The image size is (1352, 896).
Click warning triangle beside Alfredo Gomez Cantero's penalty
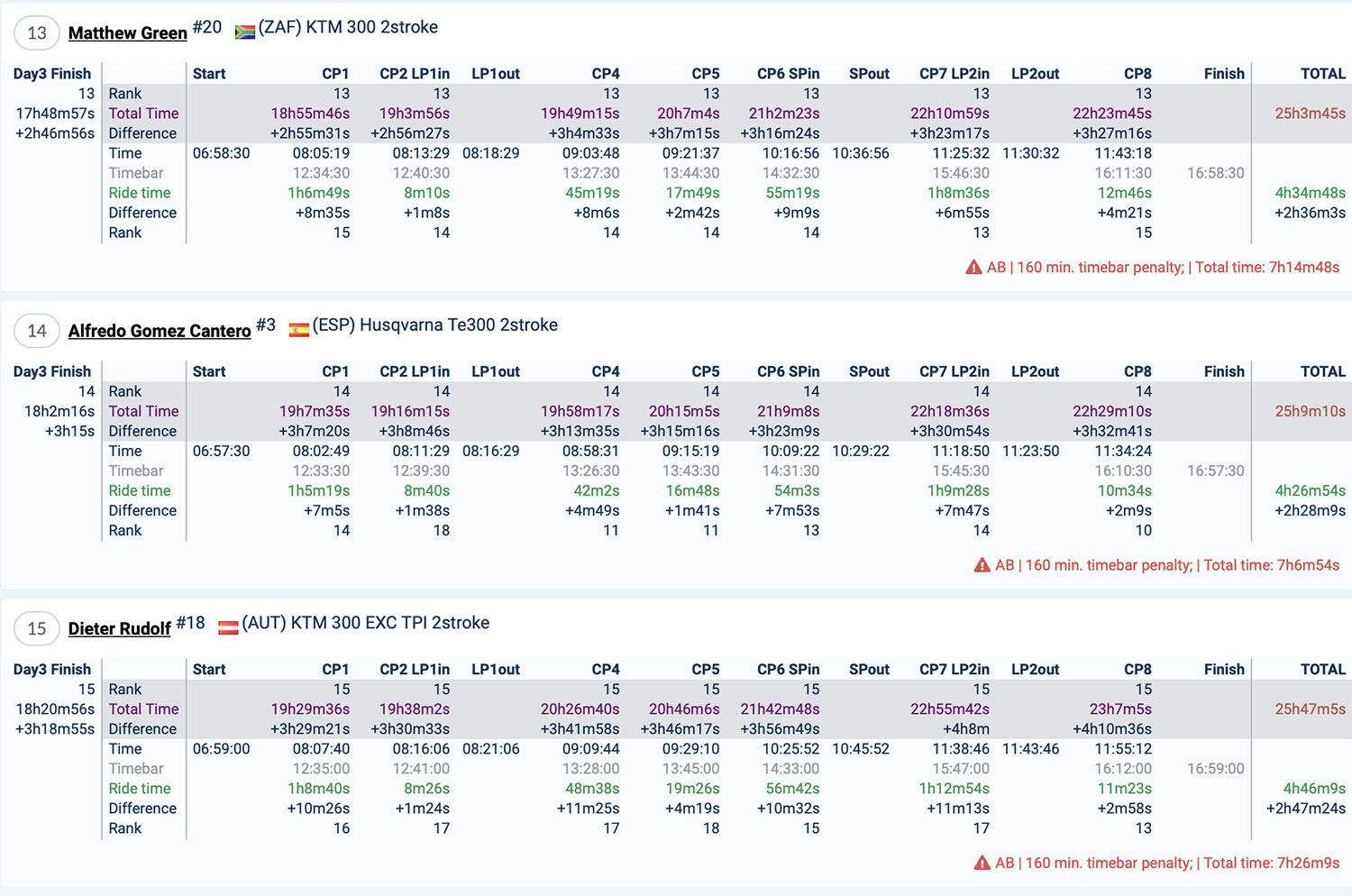tap(982, 565)
